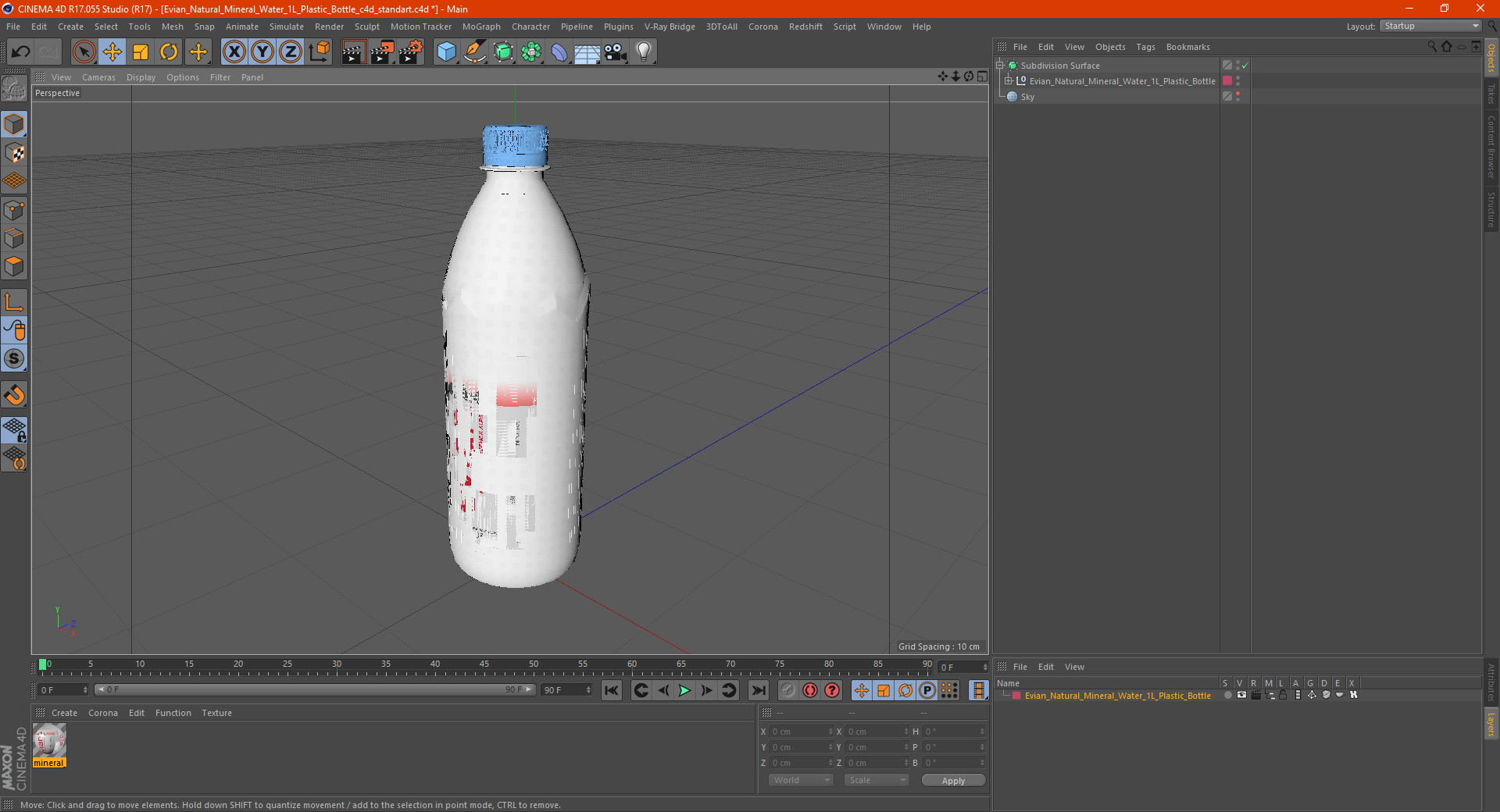Toggle Parameter keyframe recording P icon
Viewport: 1500px width, 812px height.
point(927,690)
